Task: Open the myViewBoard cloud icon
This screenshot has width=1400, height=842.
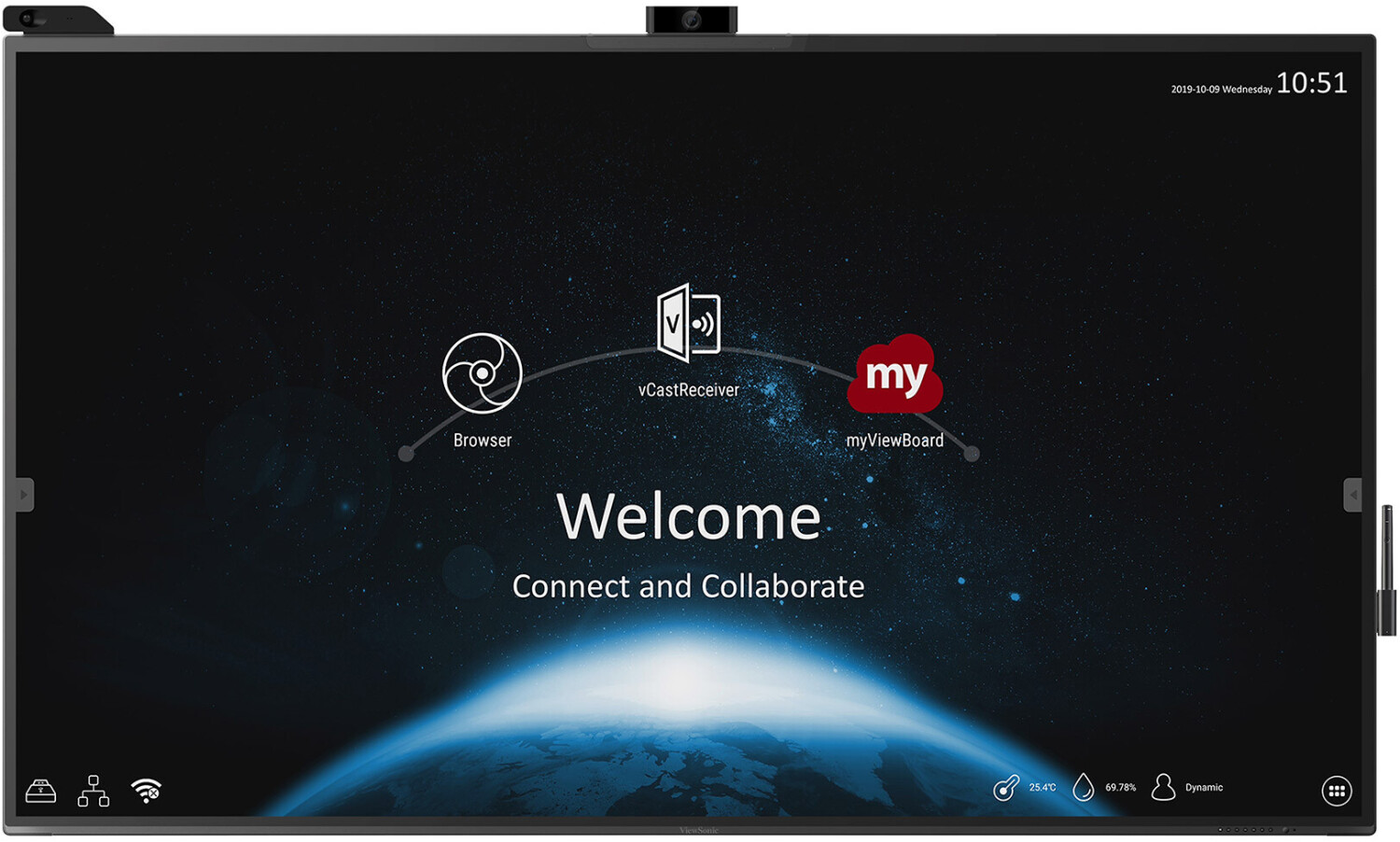Action: 895,374
